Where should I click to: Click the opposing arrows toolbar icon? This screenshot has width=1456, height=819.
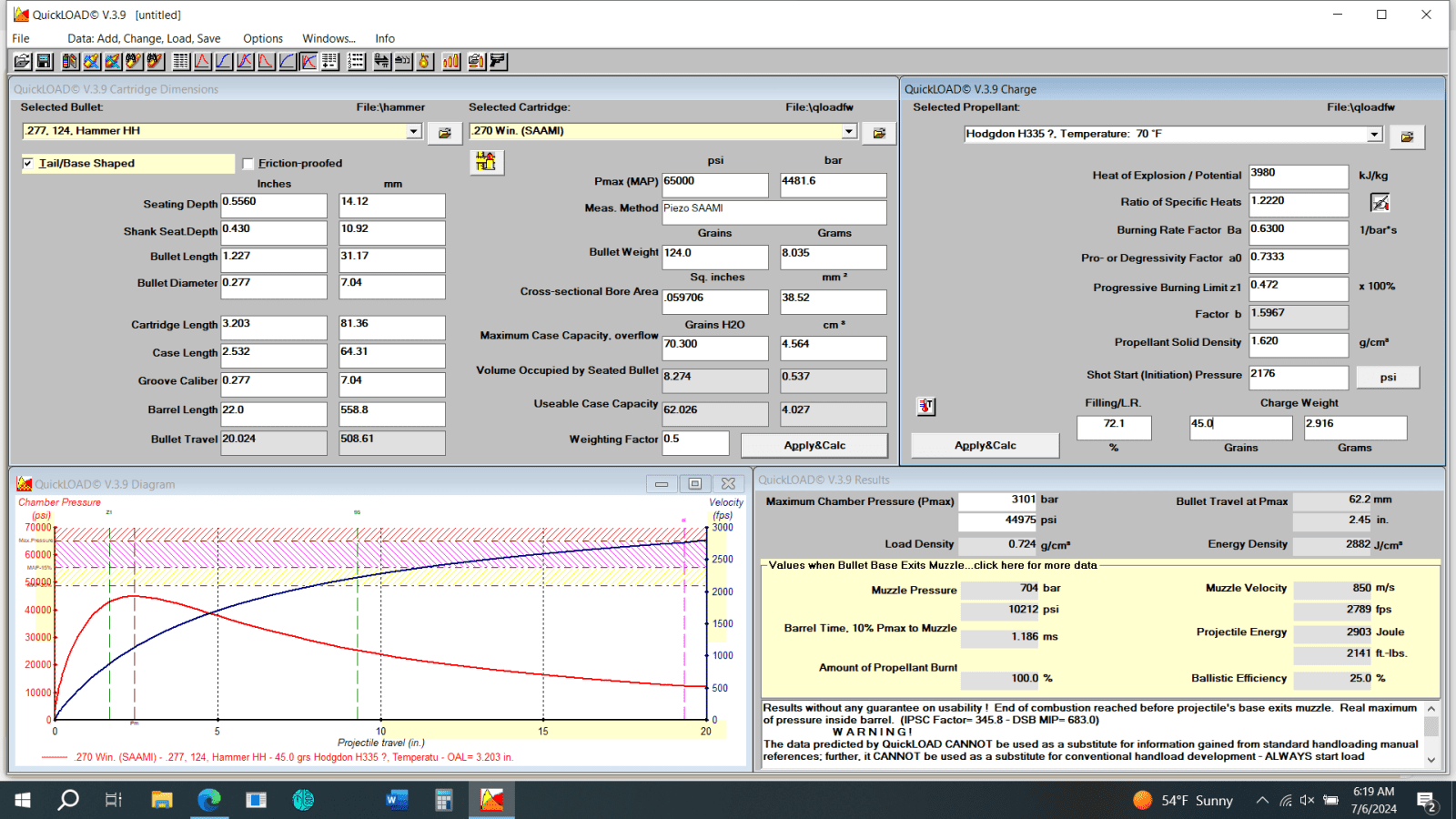click(382, 61)
